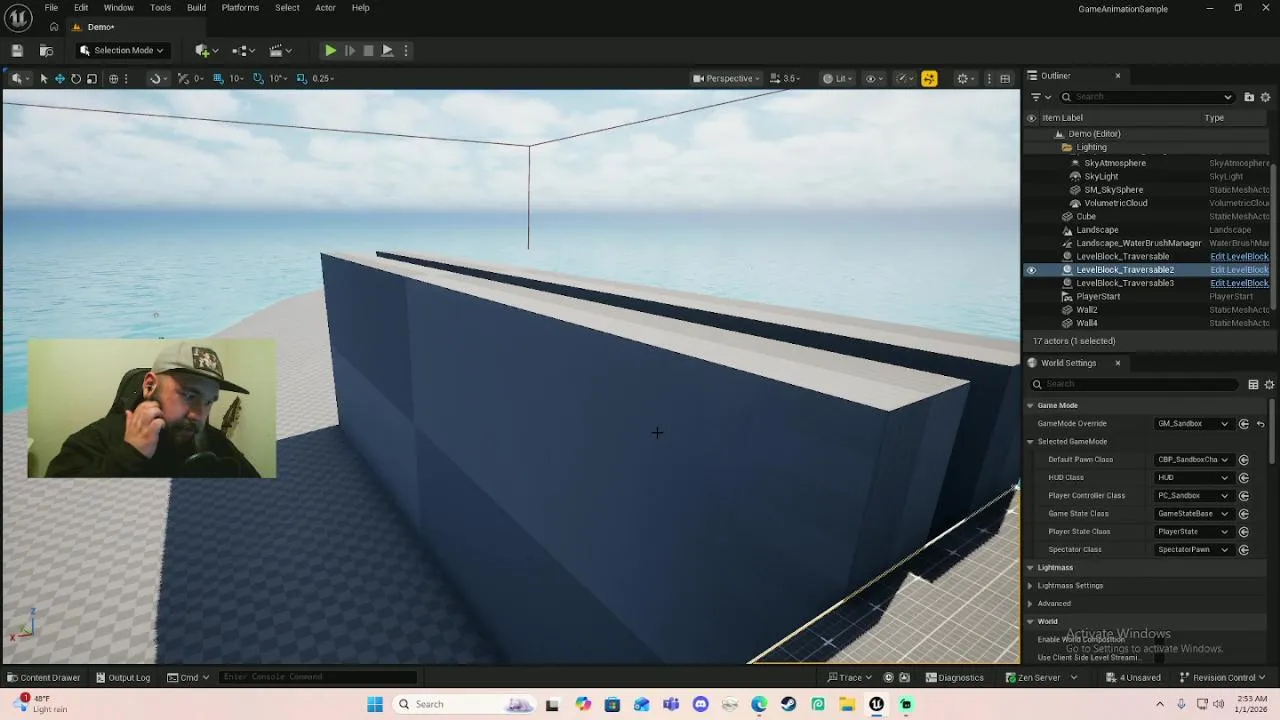
Task: Open the Outliner filter options
Action: coord(1040,97)
